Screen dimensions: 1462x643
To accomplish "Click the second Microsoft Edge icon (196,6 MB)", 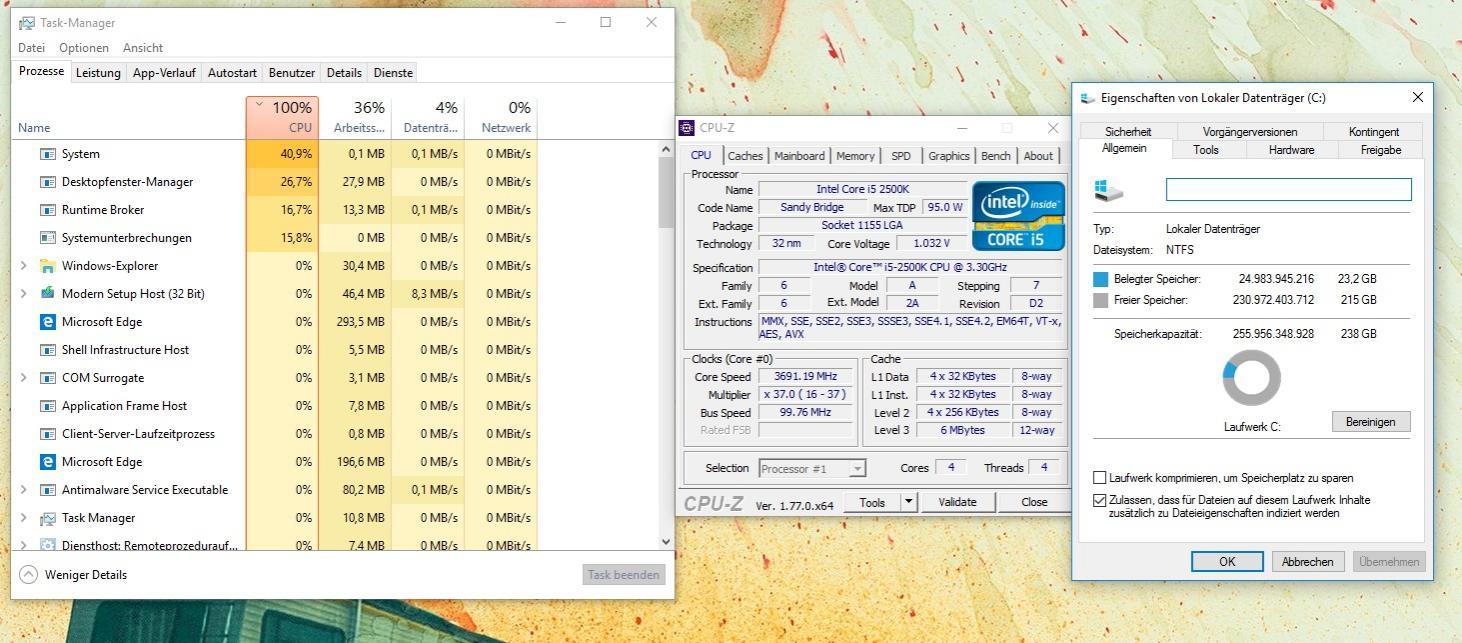I will click(x=47, y=462).
